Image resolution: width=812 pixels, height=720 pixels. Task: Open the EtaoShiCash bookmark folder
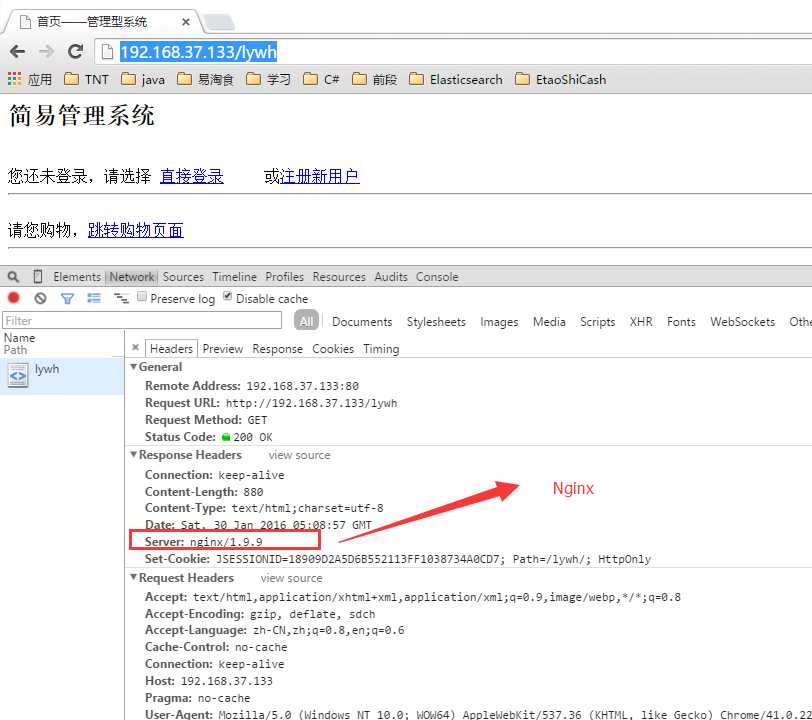tap(560, 79)
